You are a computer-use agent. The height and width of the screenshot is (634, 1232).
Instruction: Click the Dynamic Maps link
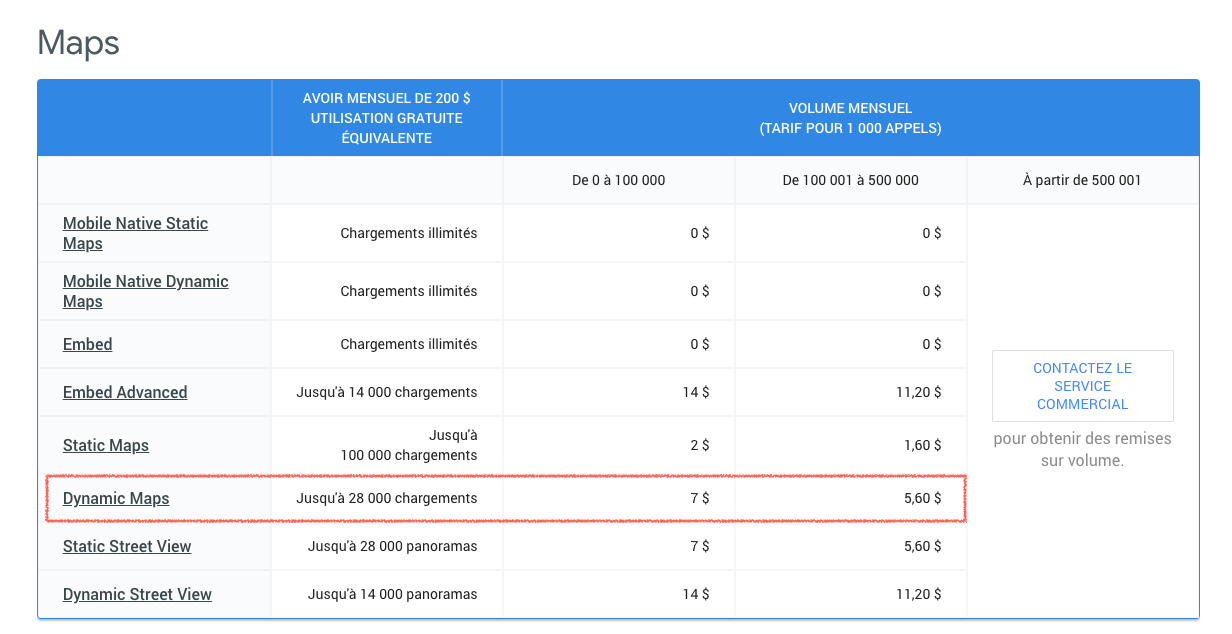click(116, 498)
